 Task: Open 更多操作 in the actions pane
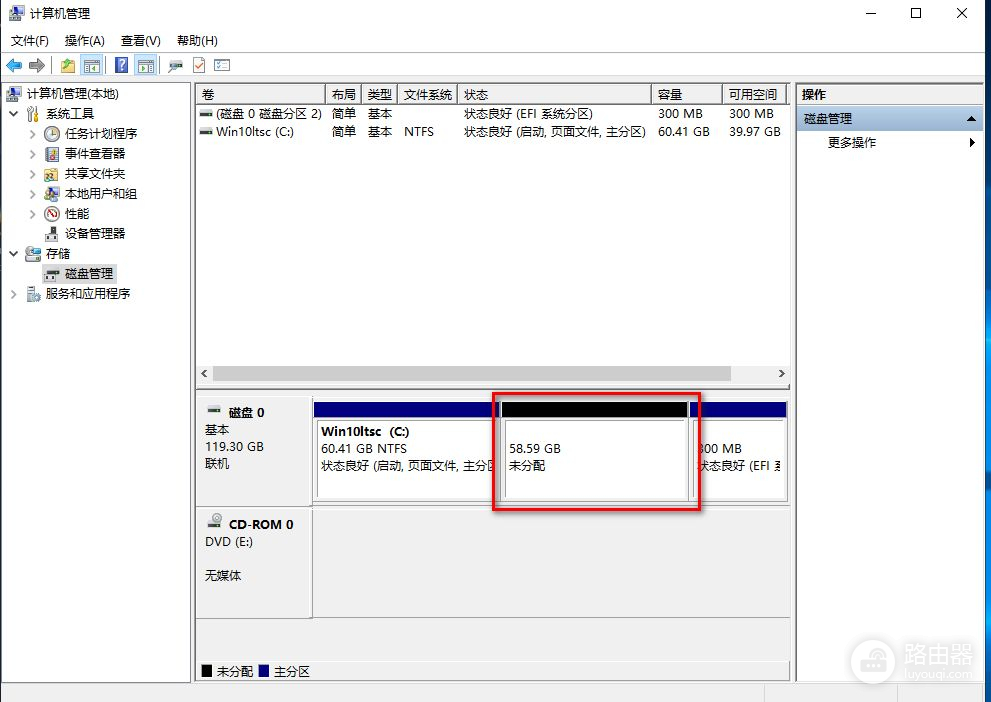point(852,143)
